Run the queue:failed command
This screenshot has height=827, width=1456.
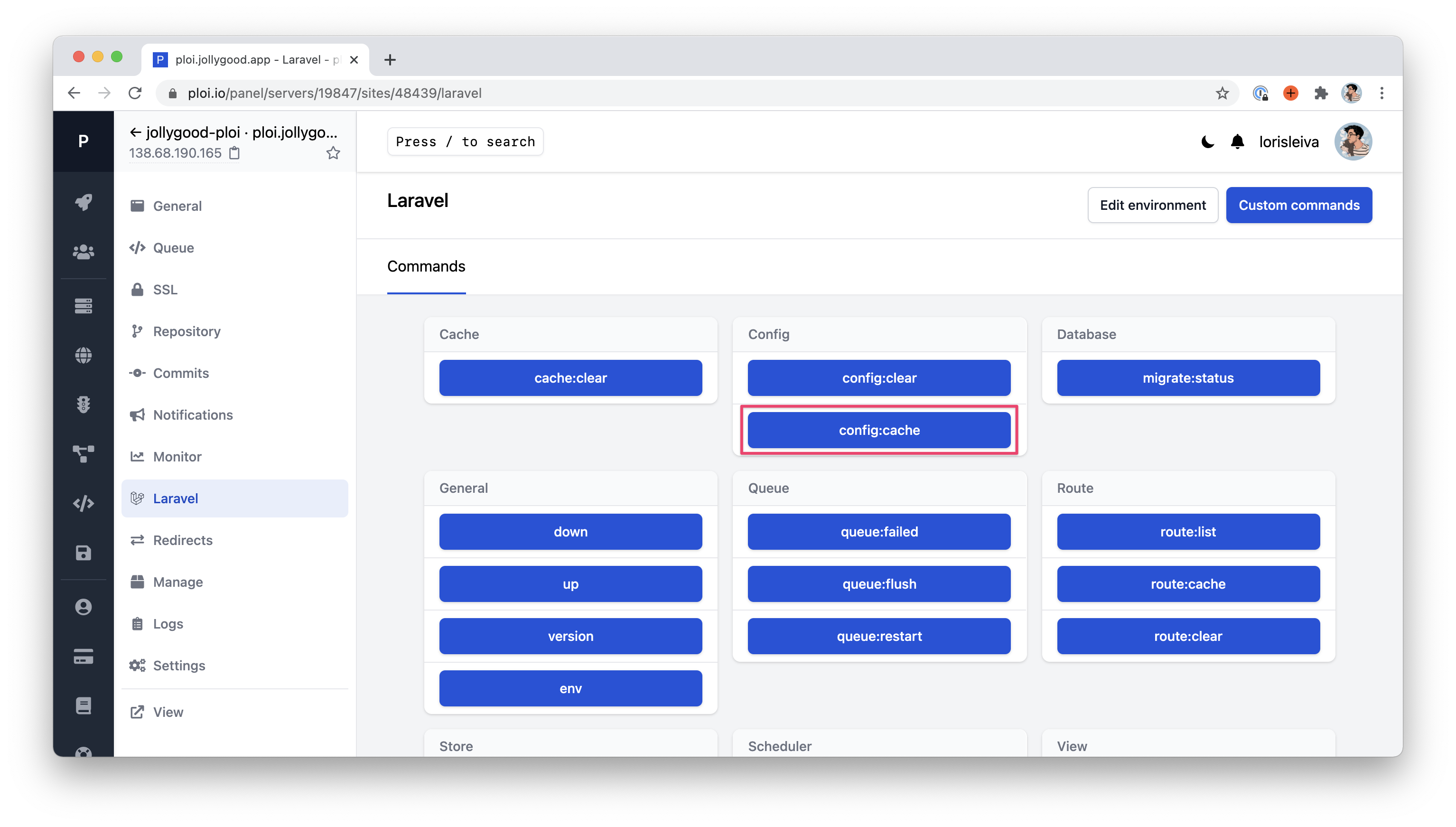point(879,532)
